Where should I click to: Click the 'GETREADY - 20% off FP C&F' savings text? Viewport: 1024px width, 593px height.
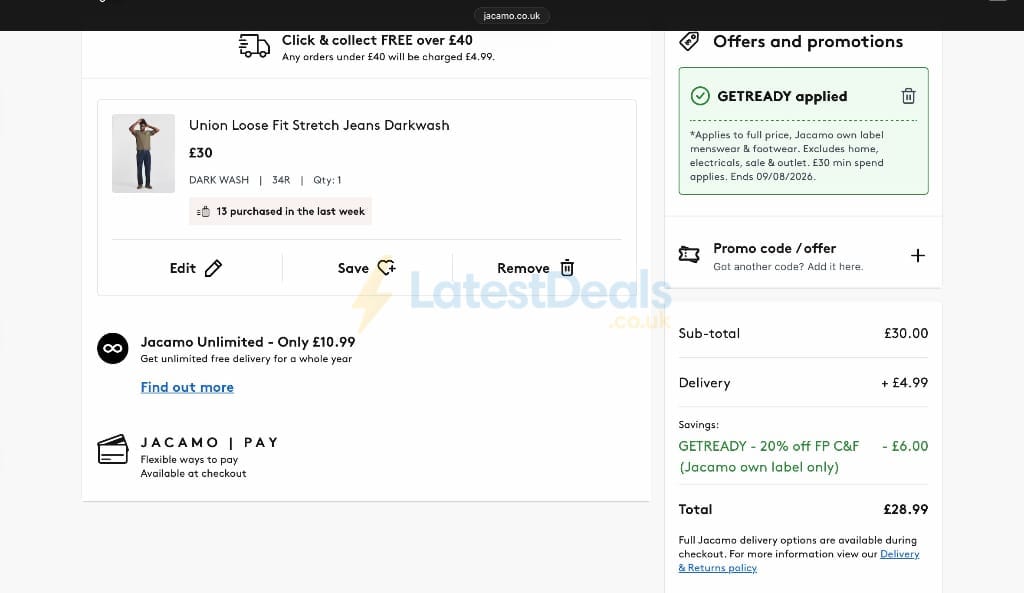tap(769, 446)
